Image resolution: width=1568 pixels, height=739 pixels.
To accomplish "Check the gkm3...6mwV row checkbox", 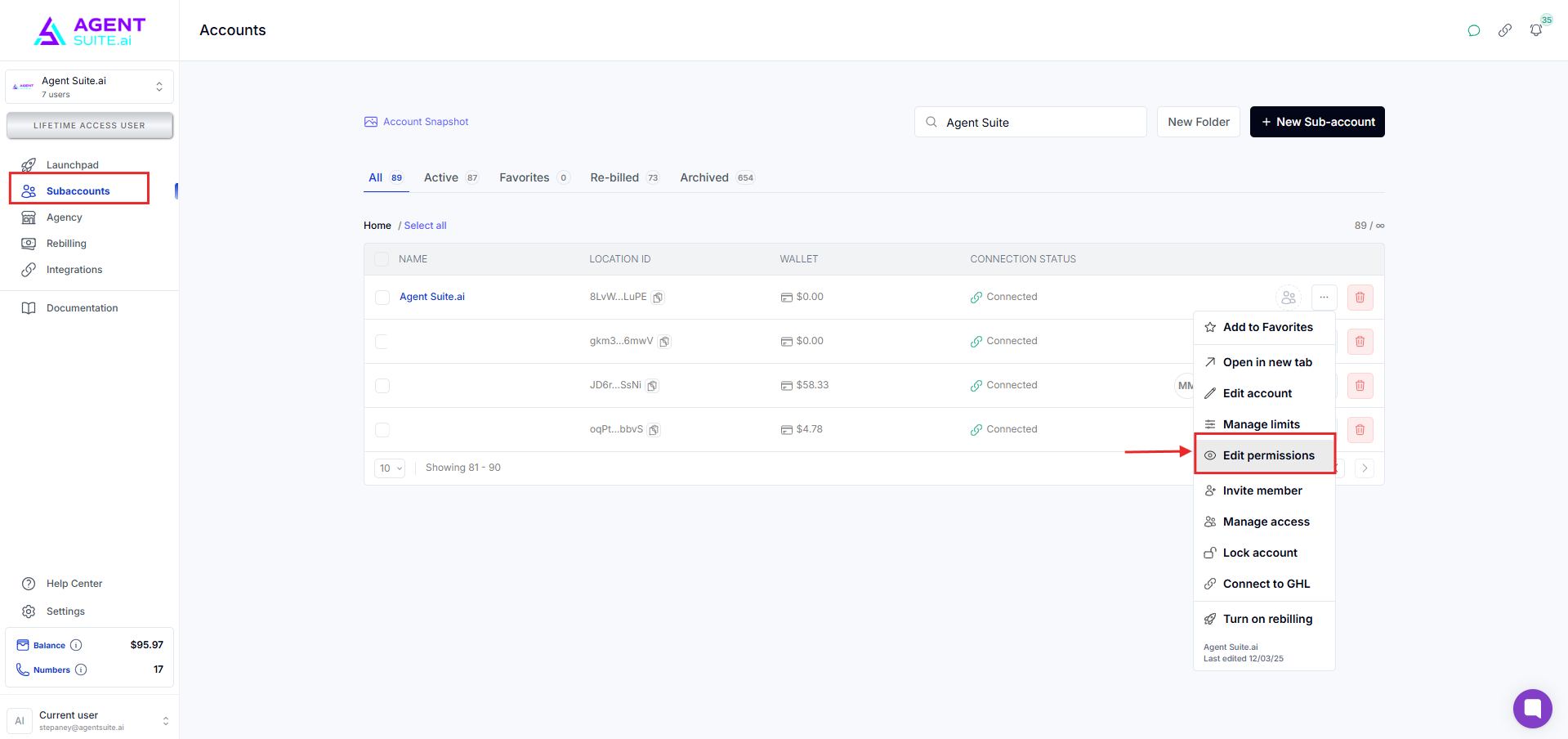I will 382,342.
